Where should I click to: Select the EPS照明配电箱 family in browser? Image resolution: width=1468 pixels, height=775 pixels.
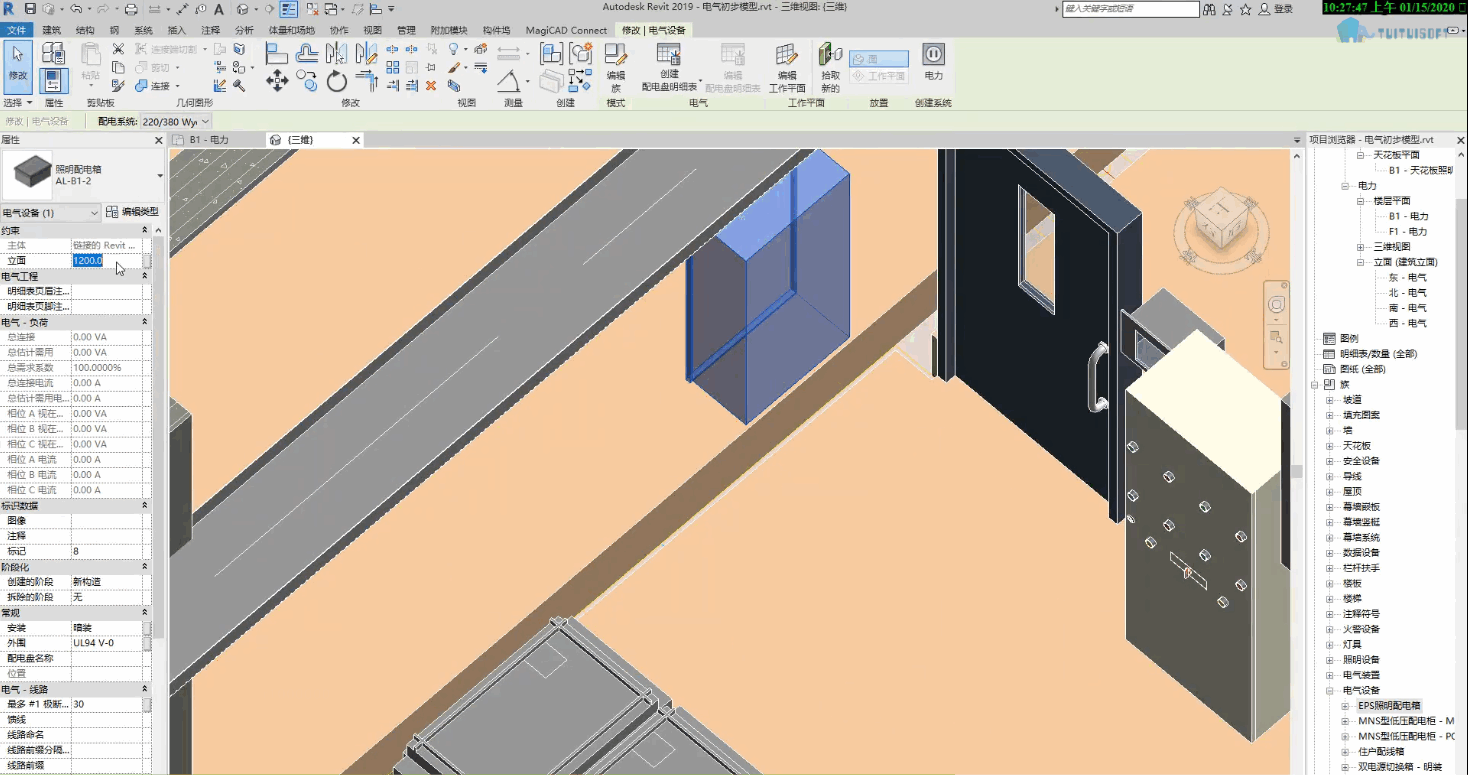[1389, 706]
